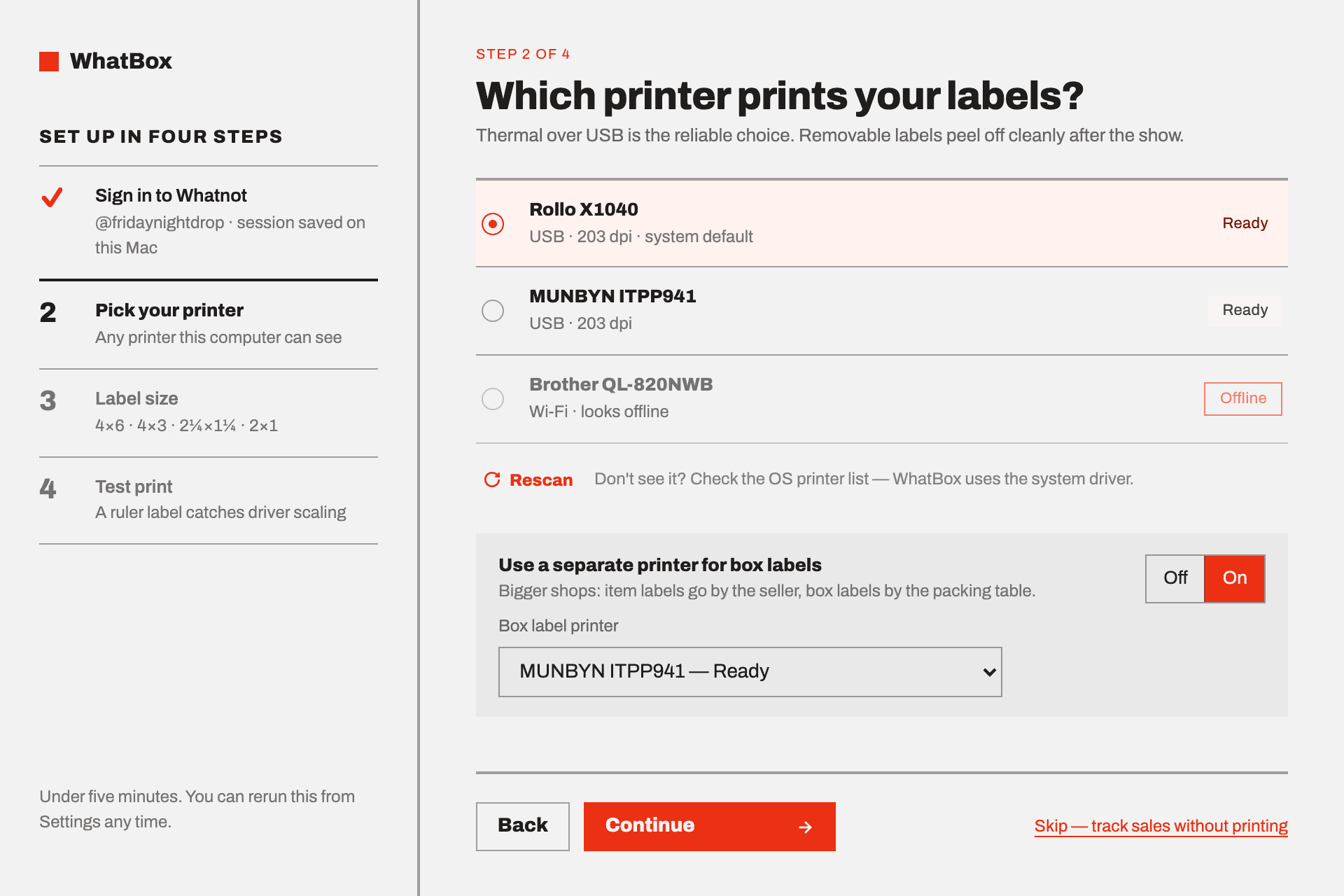Click the Rollo X1040 printer name
1344x896 pixels.
tap(584, 209)
